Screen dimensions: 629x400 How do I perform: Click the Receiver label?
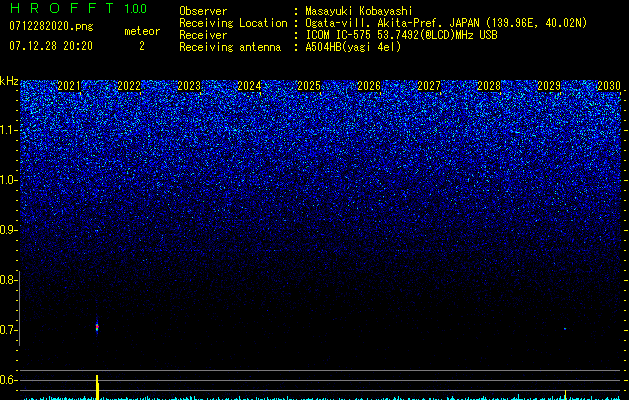tap(203, 35)
